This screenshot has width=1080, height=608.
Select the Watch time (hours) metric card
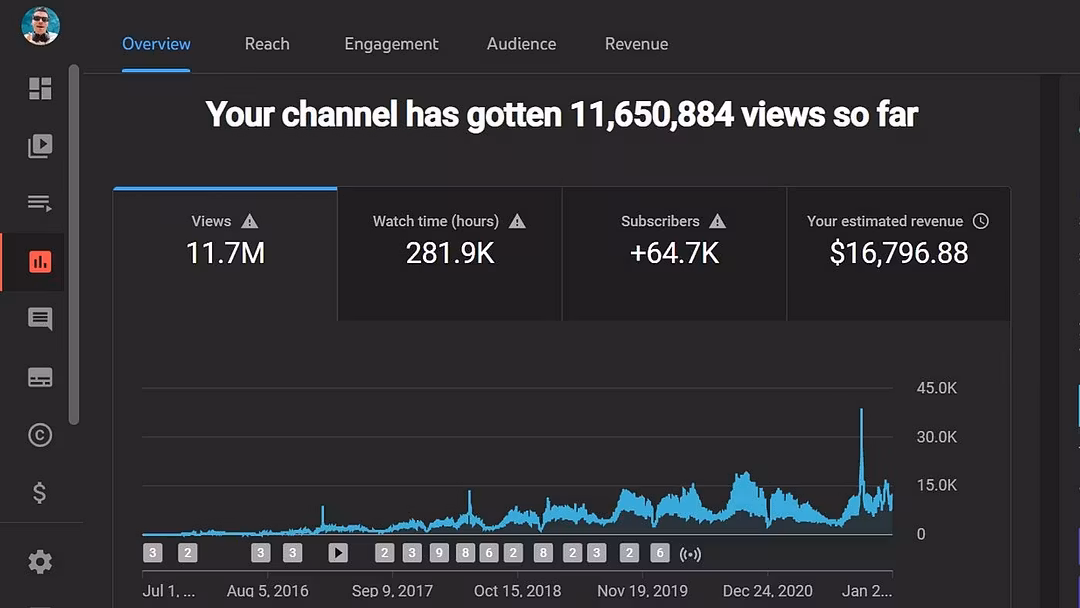[450, 254]
